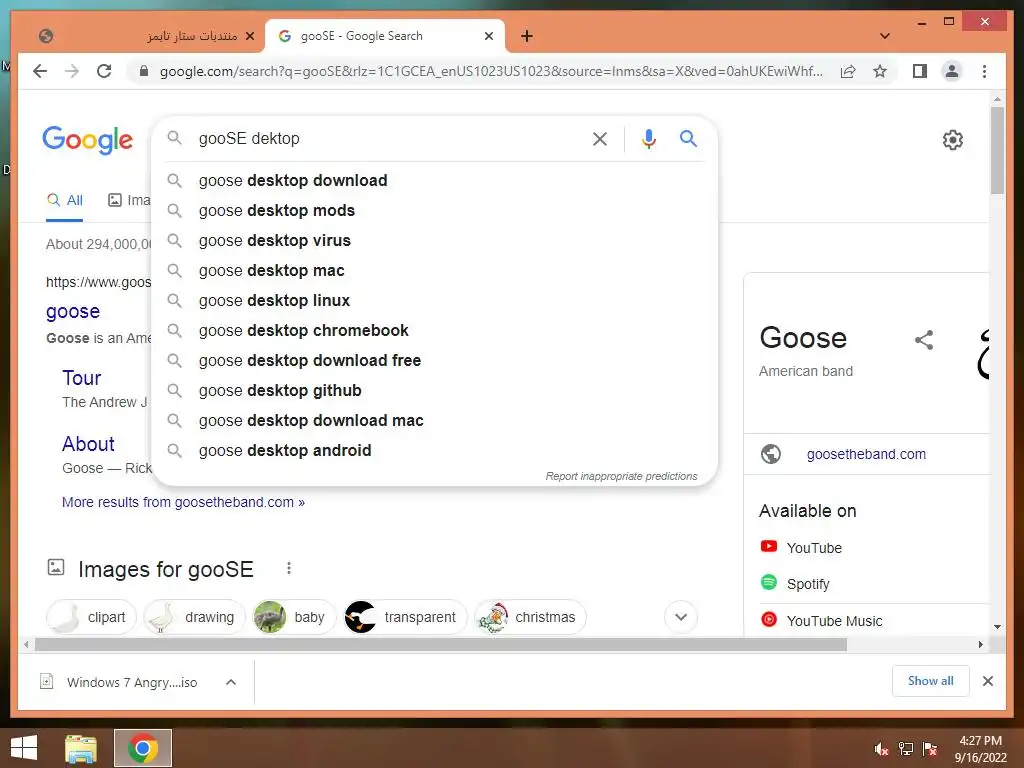Choose suggestion goose desktop chromebook

pos(435,330)
